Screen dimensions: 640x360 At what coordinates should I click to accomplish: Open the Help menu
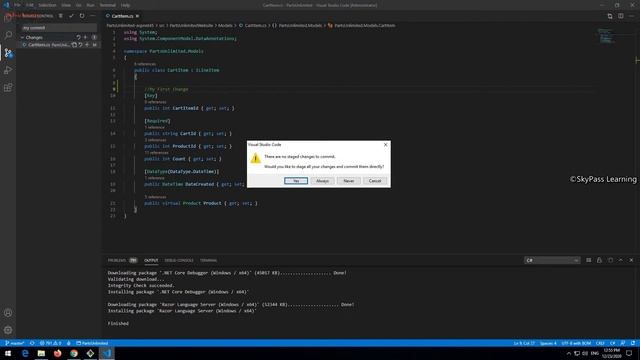(x=125, y=5)
